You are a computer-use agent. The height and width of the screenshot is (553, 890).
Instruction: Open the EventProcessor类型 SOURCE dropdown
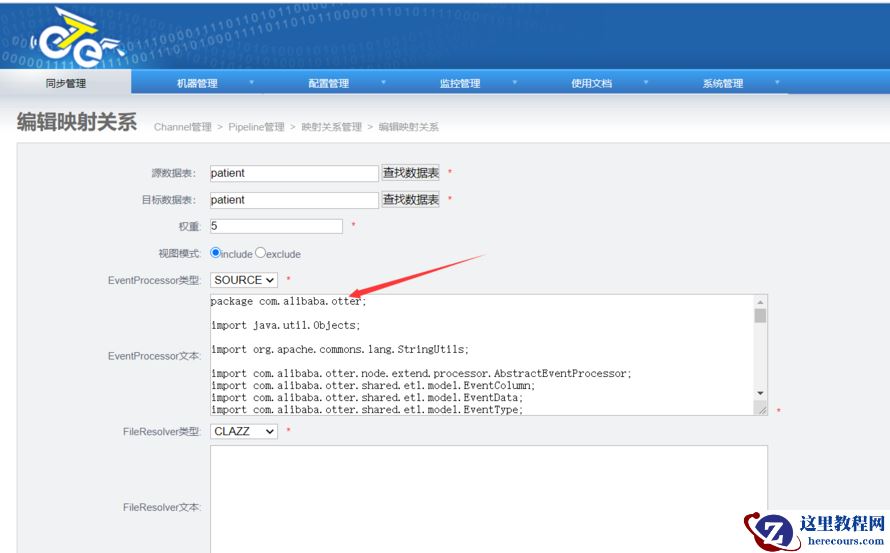click(x=244, y=280)
